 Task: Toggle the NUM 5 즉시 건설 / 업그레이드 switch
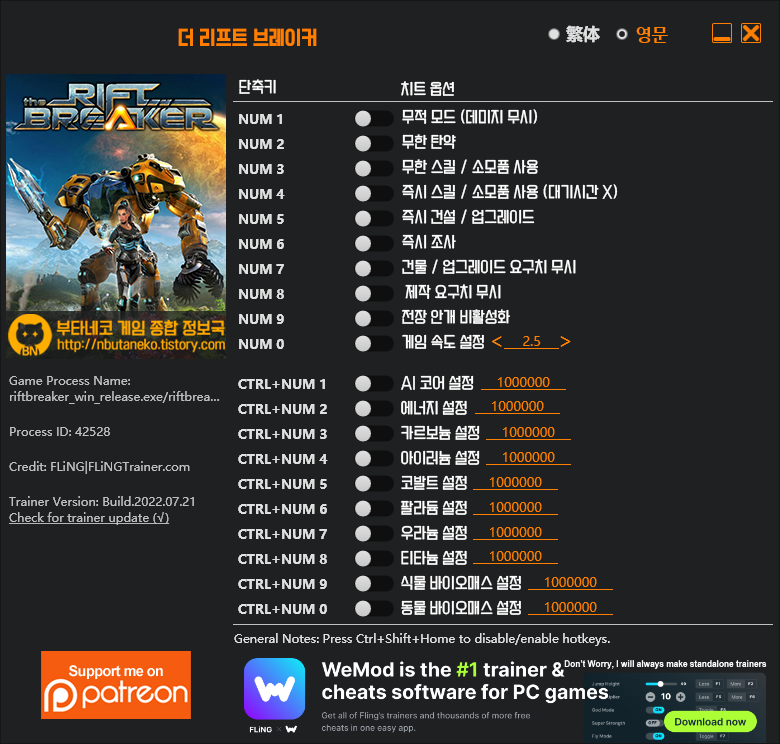click(x=374, y=218)
